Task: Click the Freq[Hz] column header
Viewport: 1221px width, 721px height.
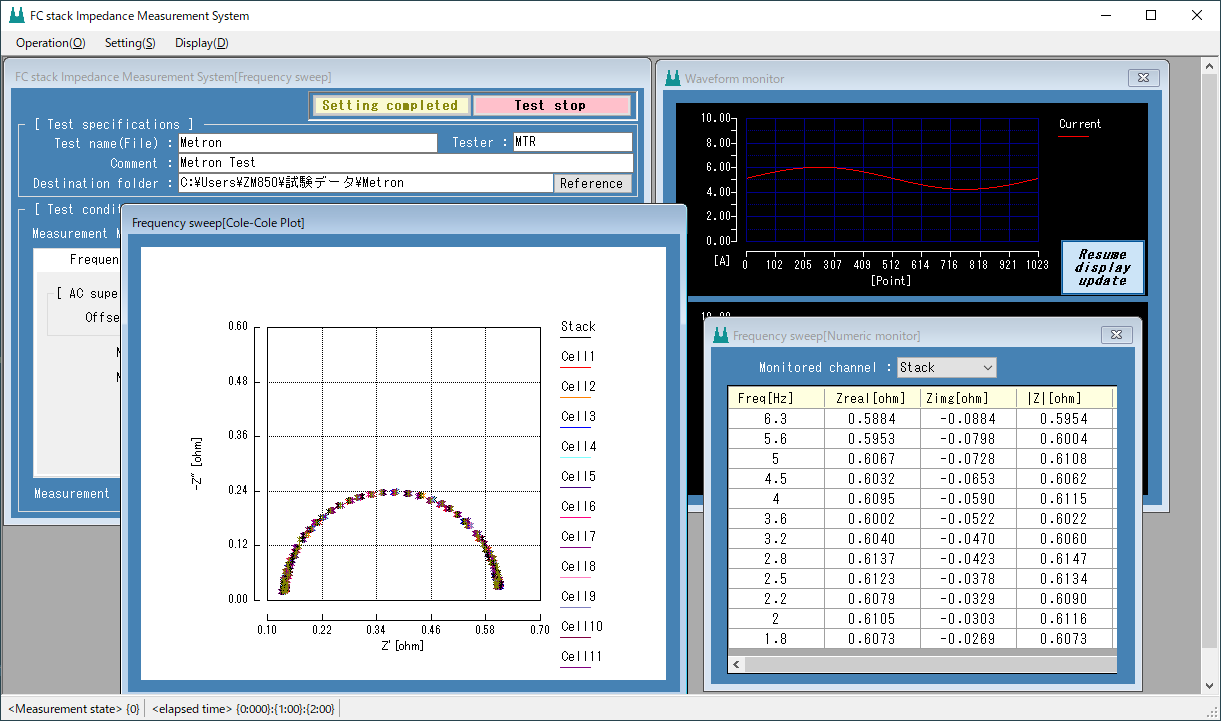Action: (776, 398)
